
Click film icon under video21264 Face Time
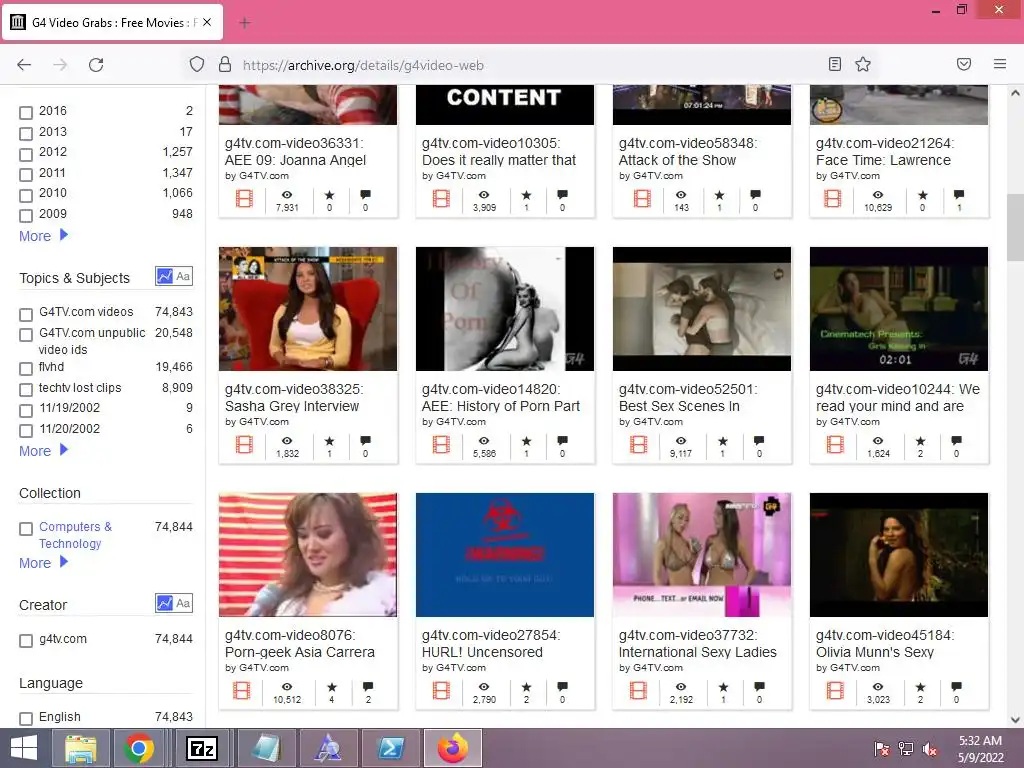pyautogui.click(x=833, y=199)
